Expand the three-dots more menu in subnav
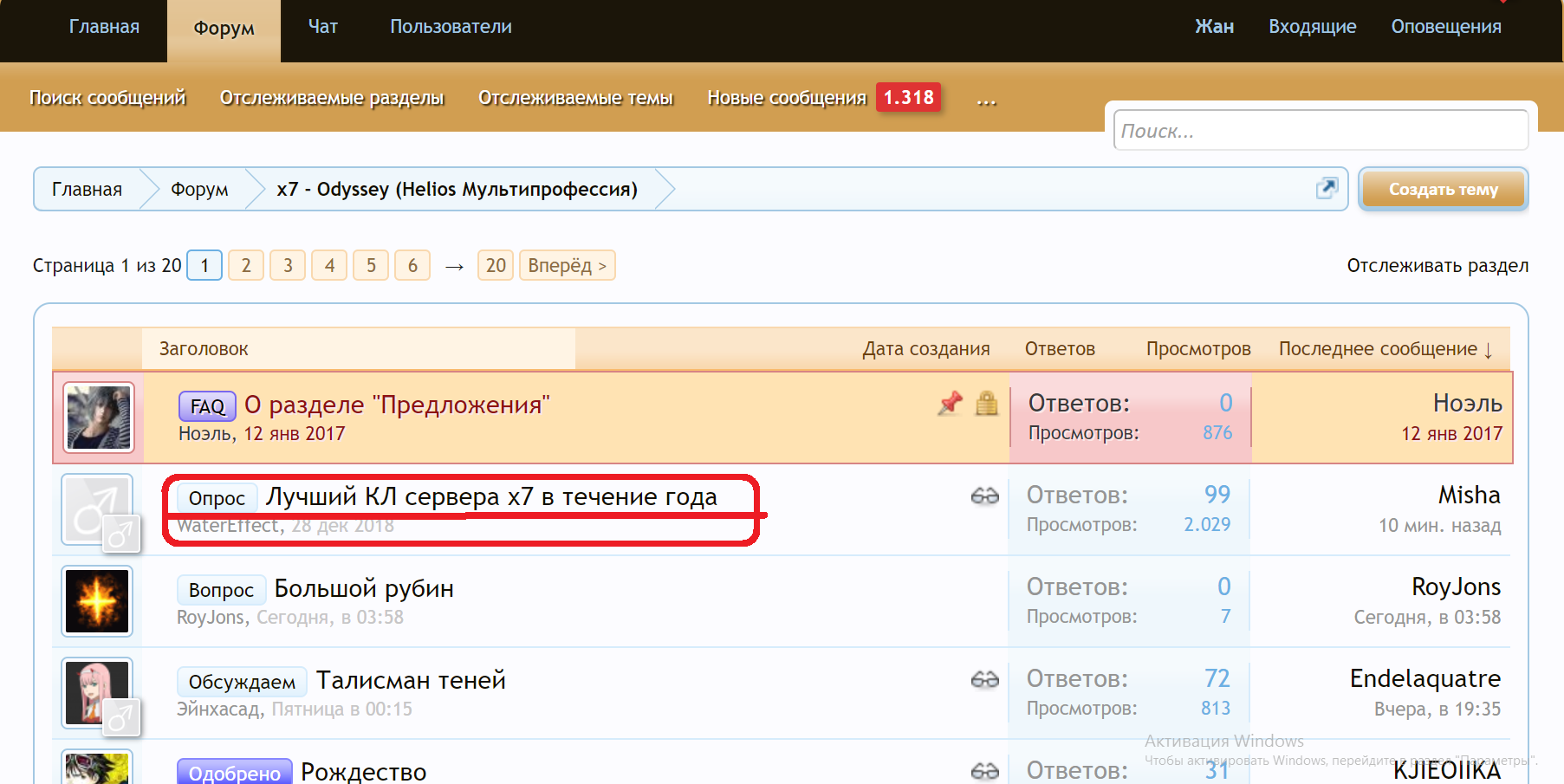1564x784 pixels. click(x=986, y=99)
